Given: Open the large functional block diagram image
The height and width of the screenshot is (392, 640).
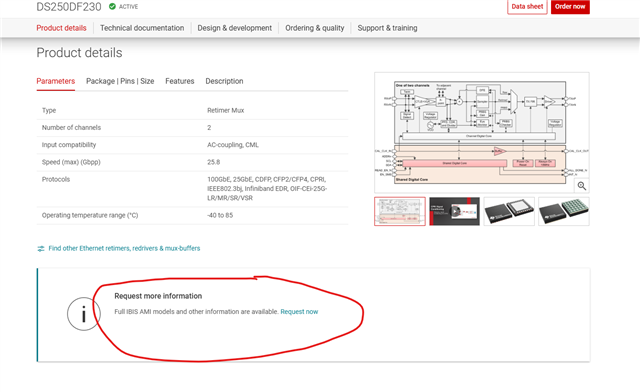Looking at the screenshot, I should [482, 132].
